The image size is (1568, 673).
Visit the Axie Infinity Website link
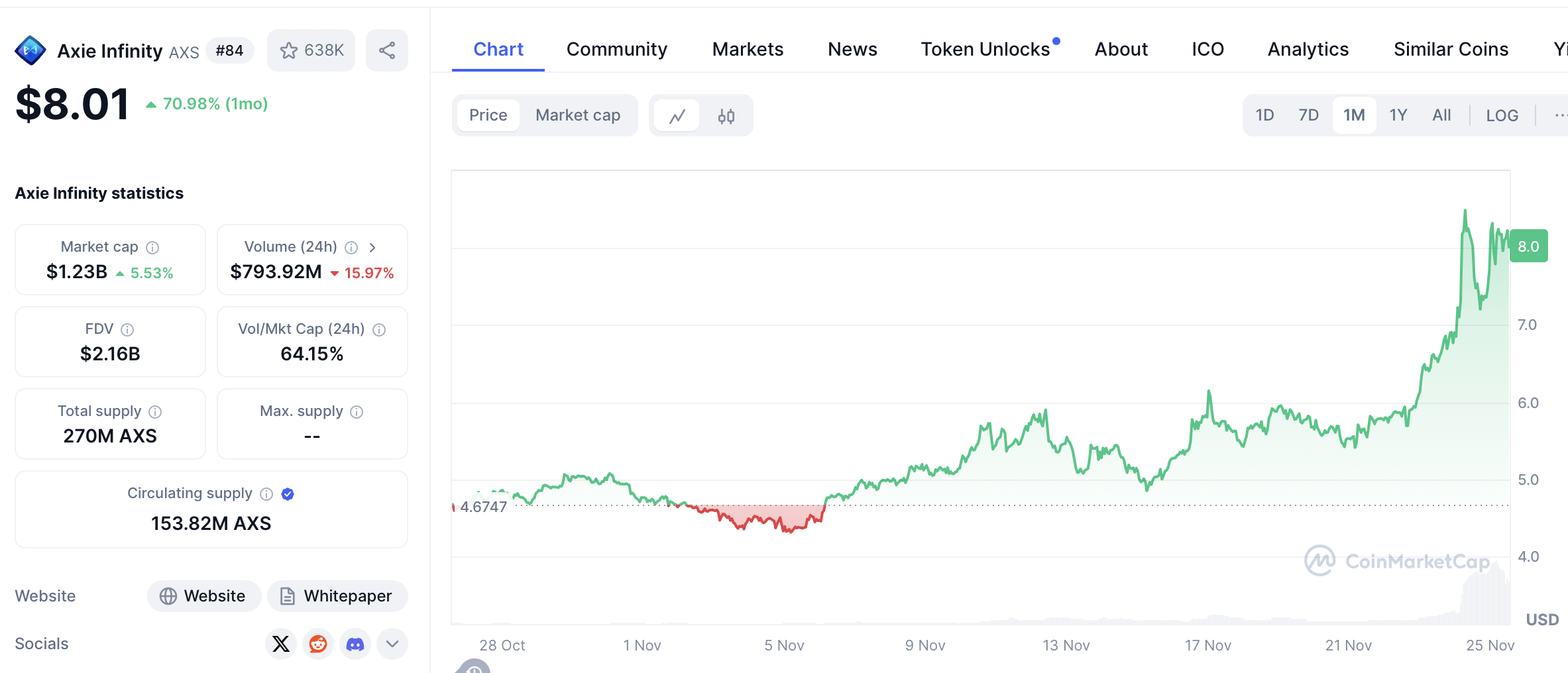click(x=203, y=596)
